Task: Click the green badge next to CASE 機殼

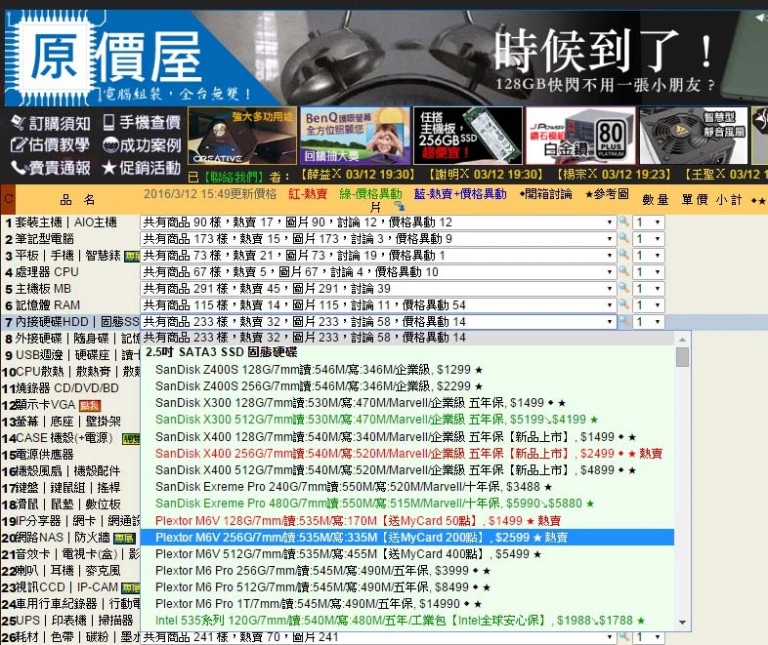Action: point(131,439)
